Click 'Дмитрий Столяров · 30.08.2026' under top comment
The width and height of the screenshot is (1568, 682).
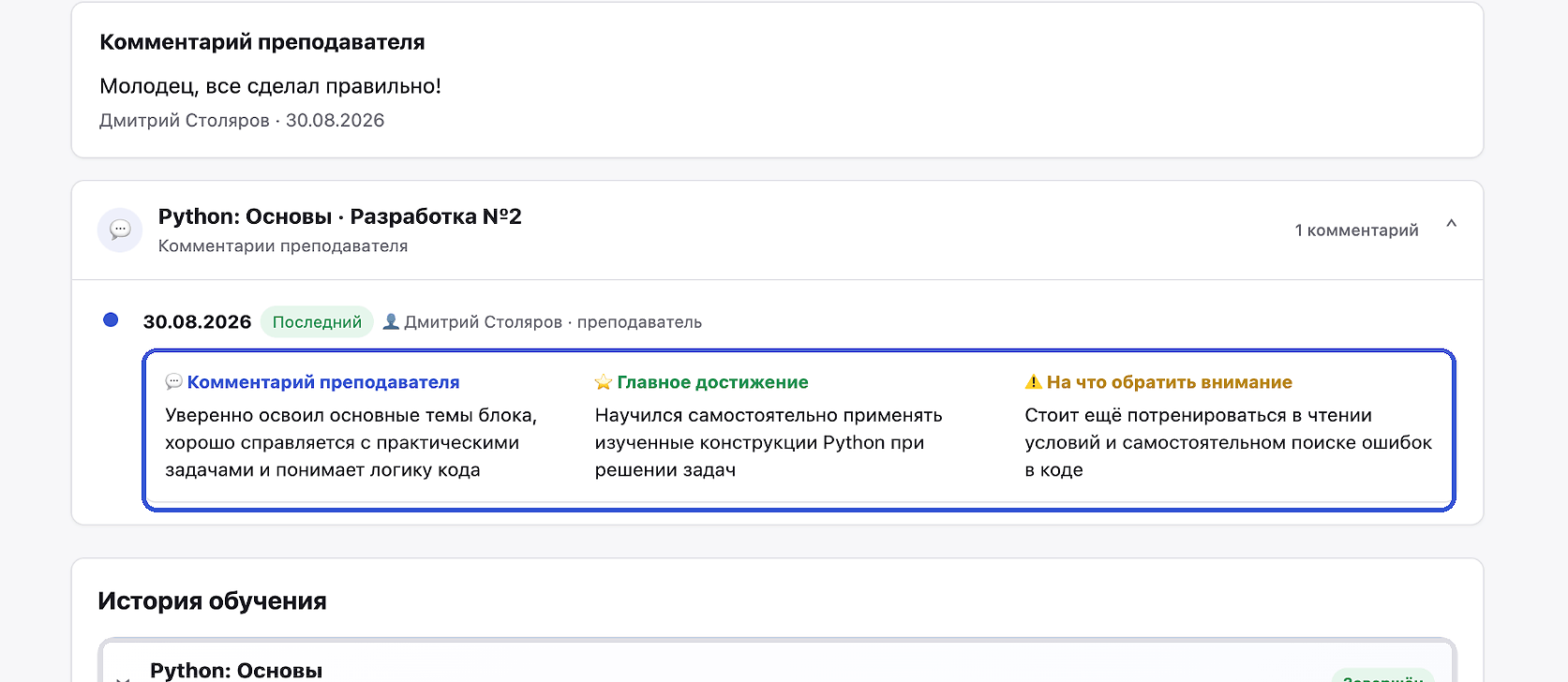coord(242,121)
